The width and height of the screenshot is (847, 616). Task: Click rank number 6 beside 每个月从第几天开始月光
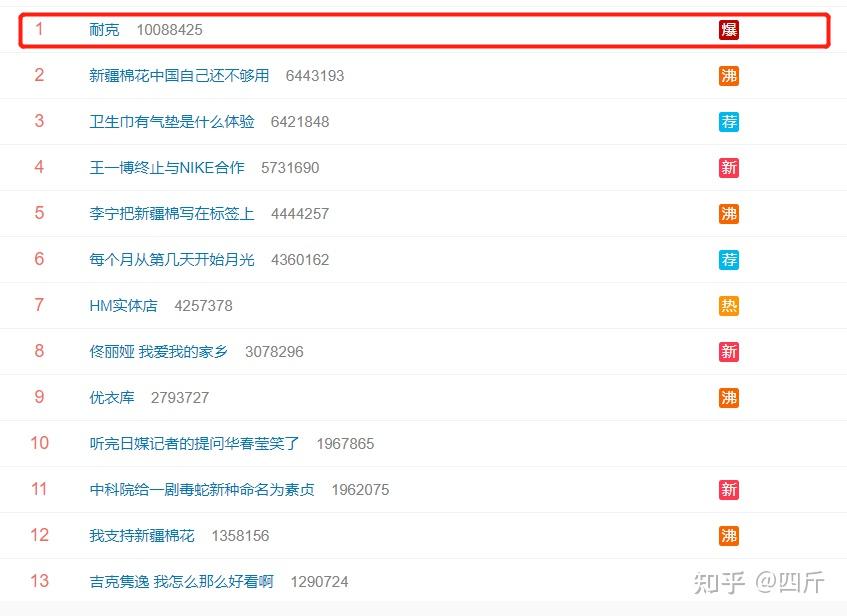pos(39,259)
